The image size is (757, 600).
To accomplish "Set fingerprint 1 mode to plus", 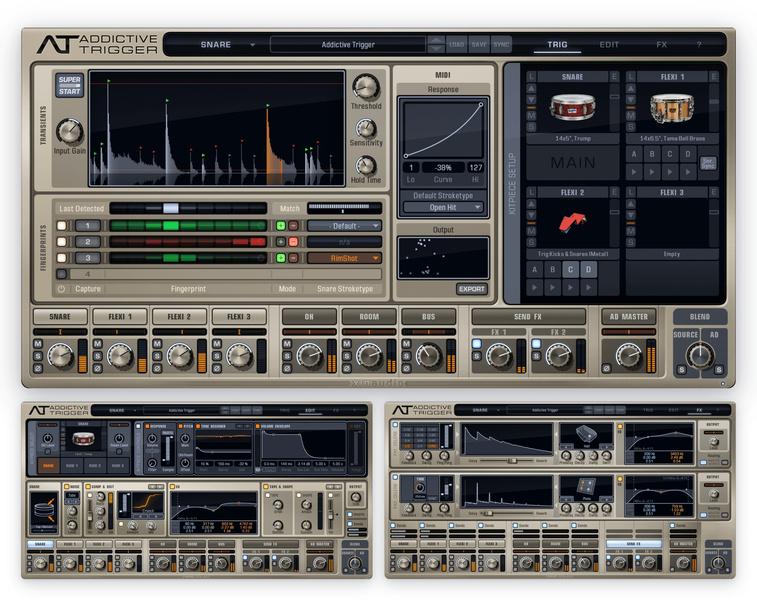I will (280, 225).
